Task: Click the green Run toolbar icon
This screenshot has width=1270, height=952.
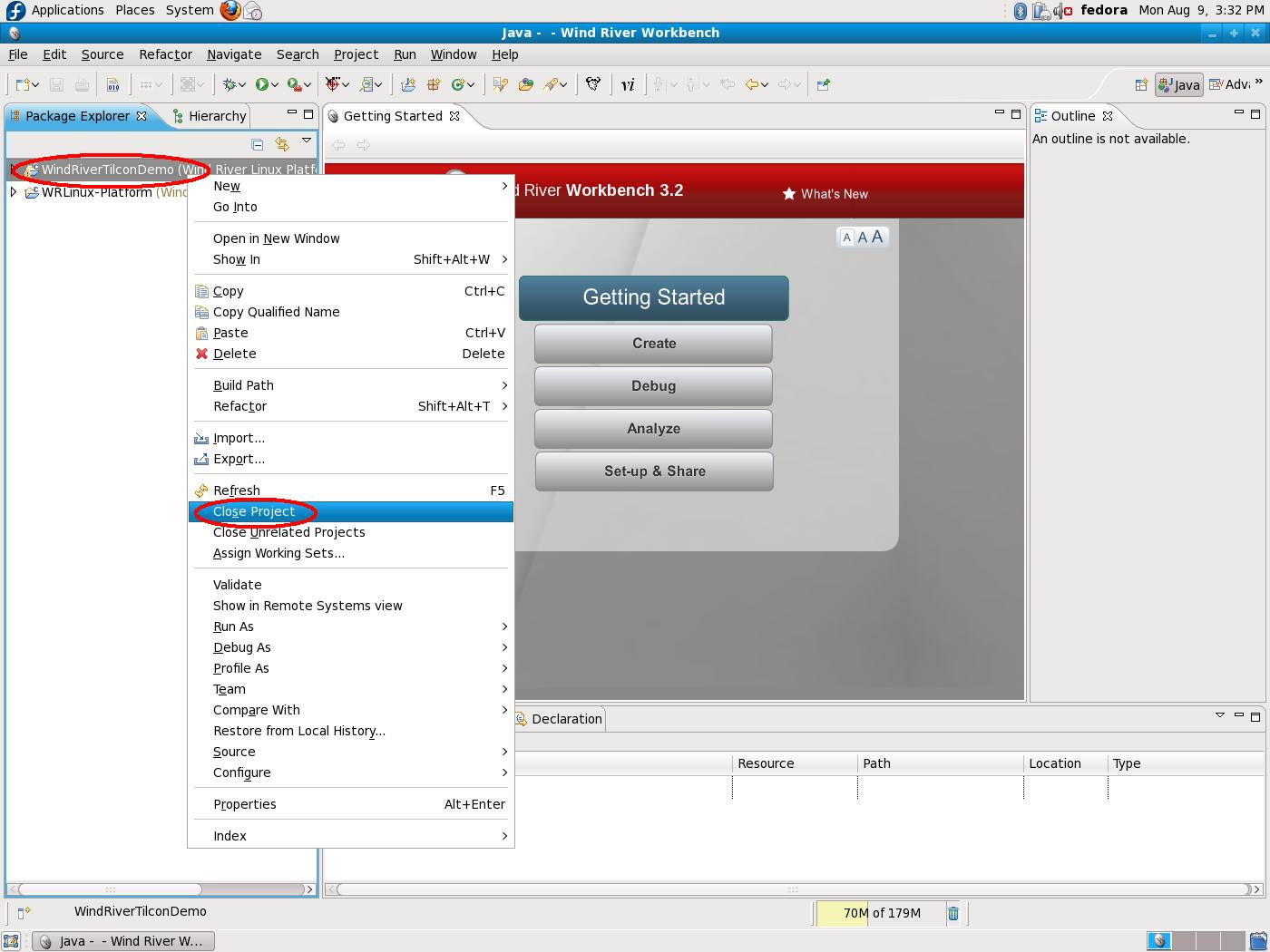Action: point(261,84)
